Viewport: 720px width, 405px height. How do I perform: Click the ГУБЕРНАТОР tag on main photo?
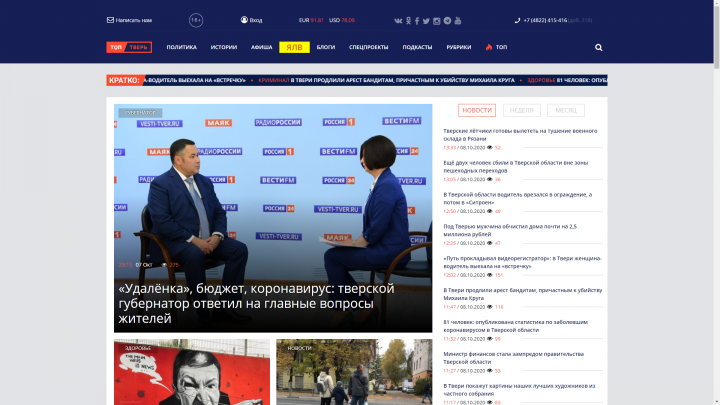coord(140,112)
